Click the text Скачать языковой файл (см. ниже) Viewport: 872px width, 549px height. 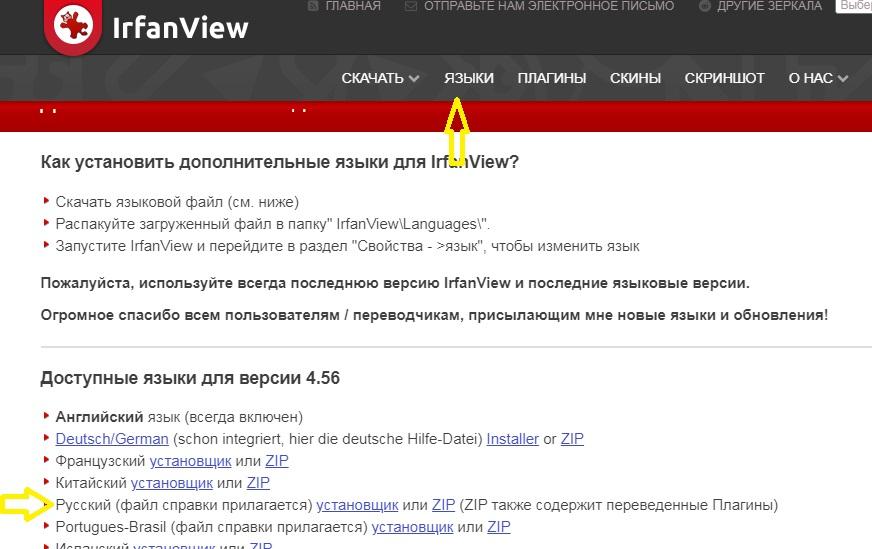point(177,202)
